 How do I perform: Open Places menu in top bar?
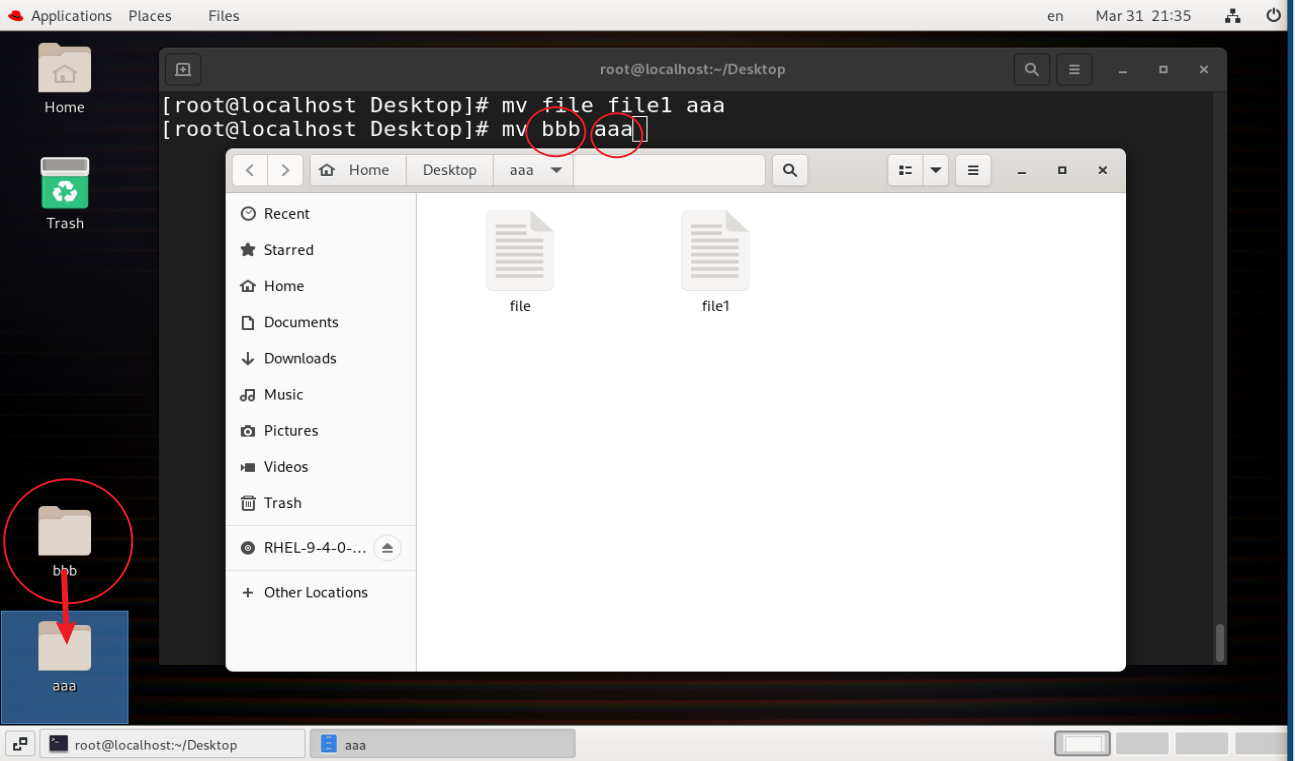[x=150, y=16]
